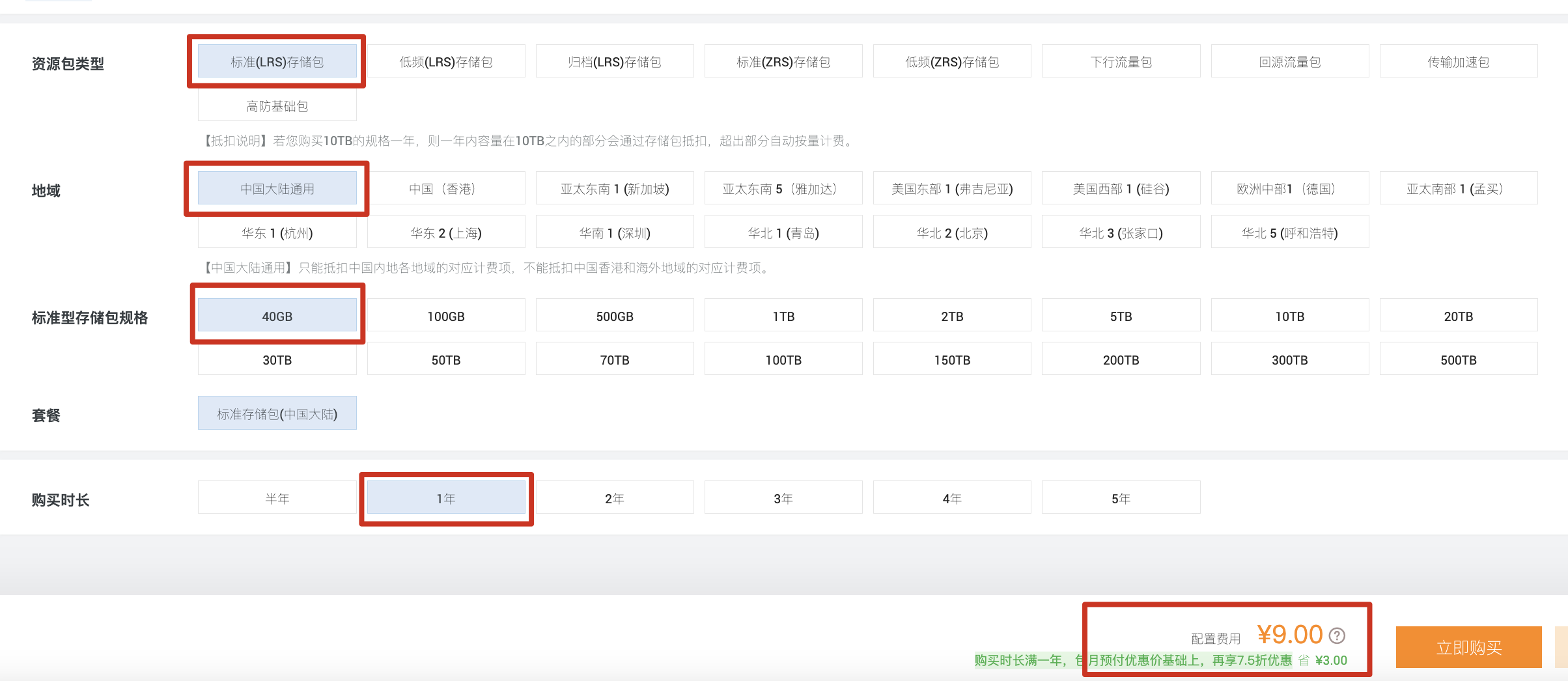The image size is (1568, 681).
Task: Set purchase duration to 半年
Action: [277, 499]
